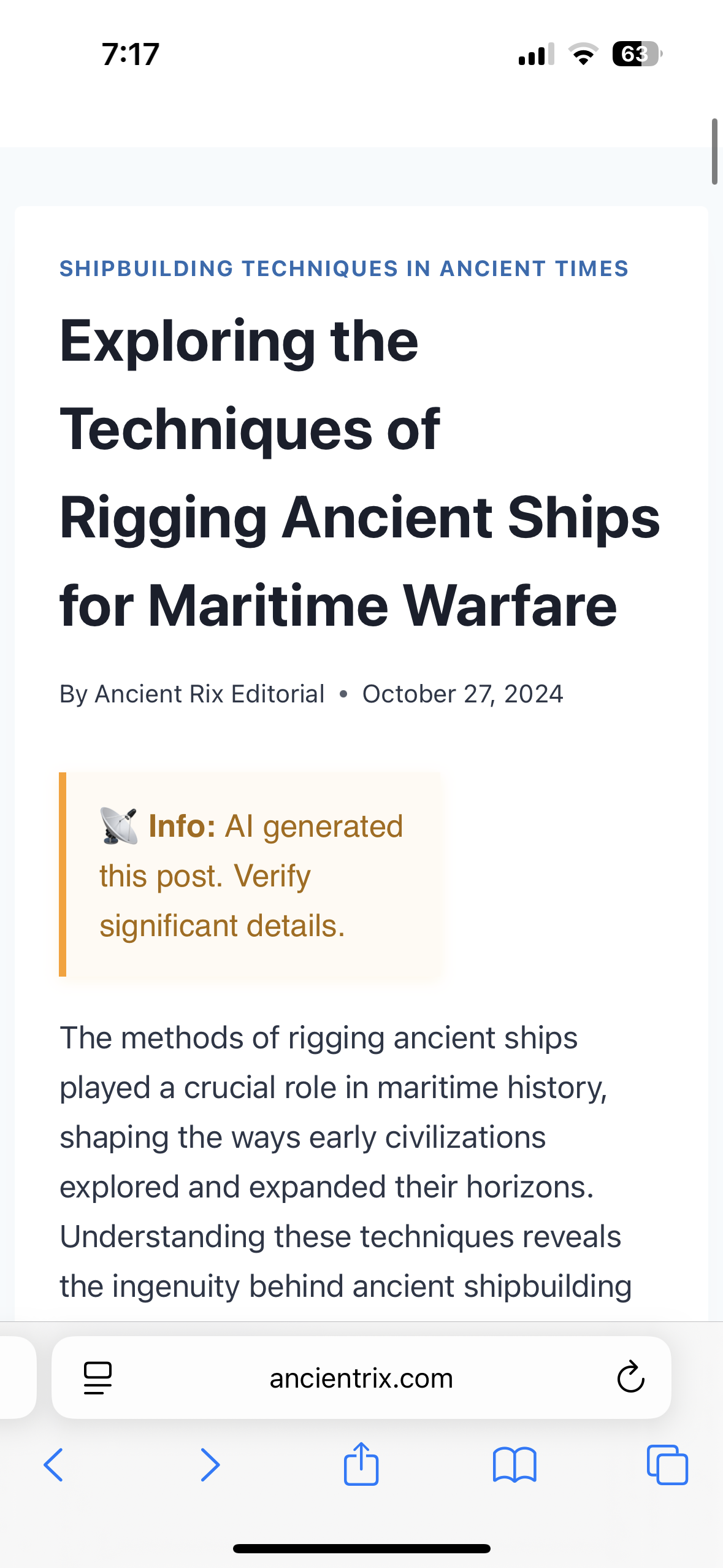Viewport: 723px width, 1568px height.
Task: Tap the cellular signal bars icon
Action: point(536,54)
